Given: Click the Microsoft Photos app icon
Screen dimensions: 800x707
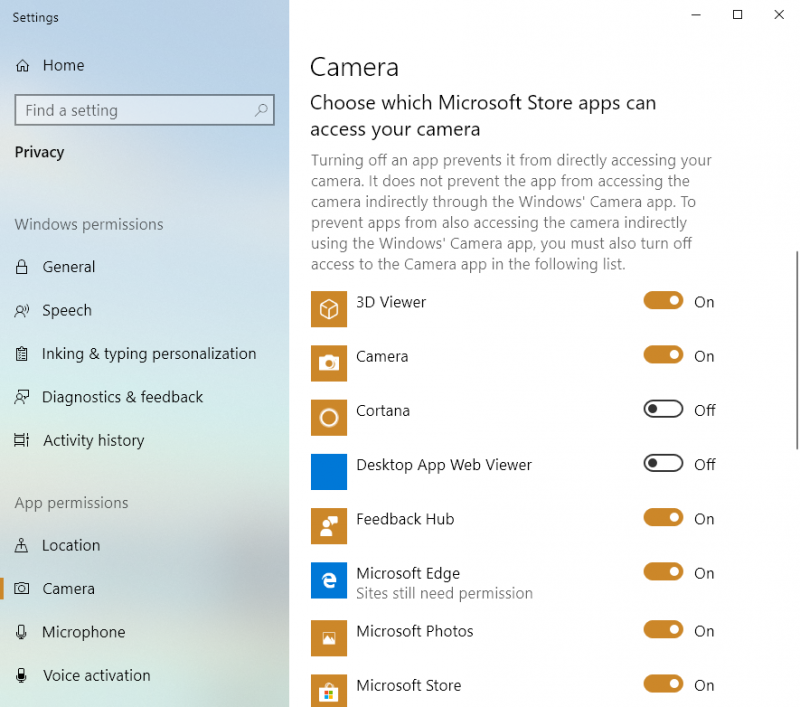Looking at the screenshot, I should tap(329, 638).
